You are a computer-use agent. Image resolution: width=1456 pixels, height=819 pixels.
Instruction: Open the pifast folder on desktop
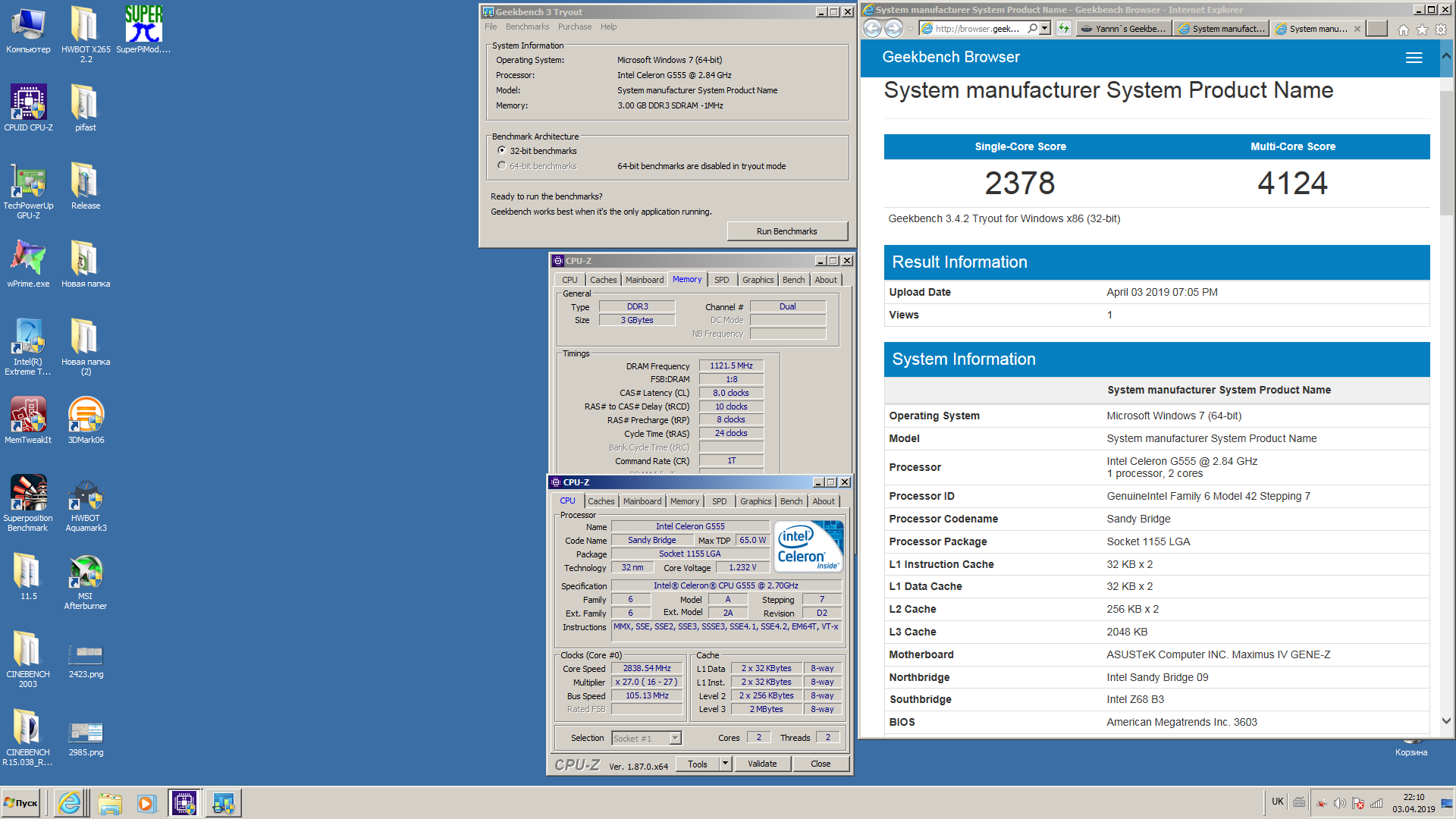[x=86, y=108]
